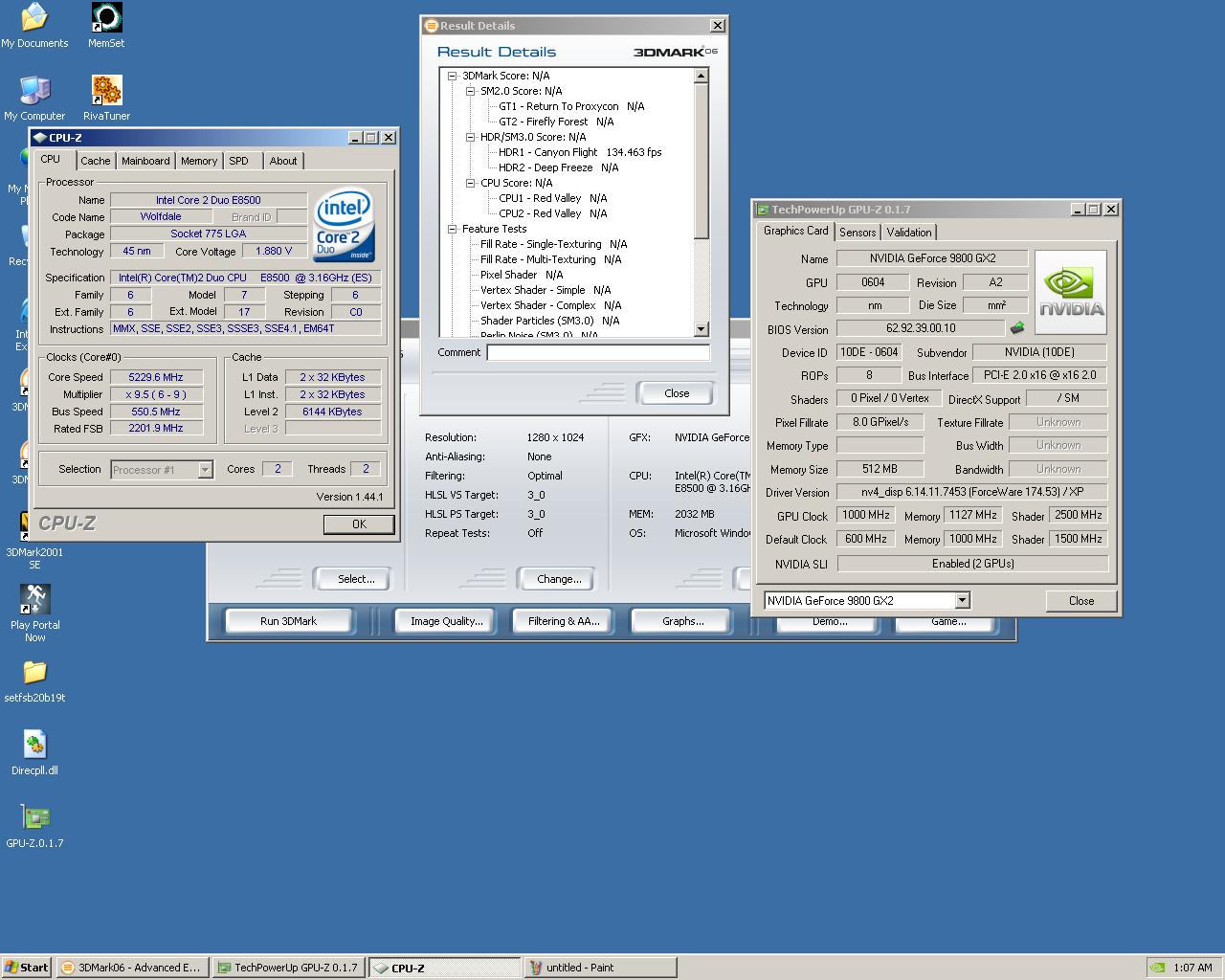The height and width of the screenshot is (980, 1225).
Task: Click GPU-Z title bar icon
Action: pos(763,210)
